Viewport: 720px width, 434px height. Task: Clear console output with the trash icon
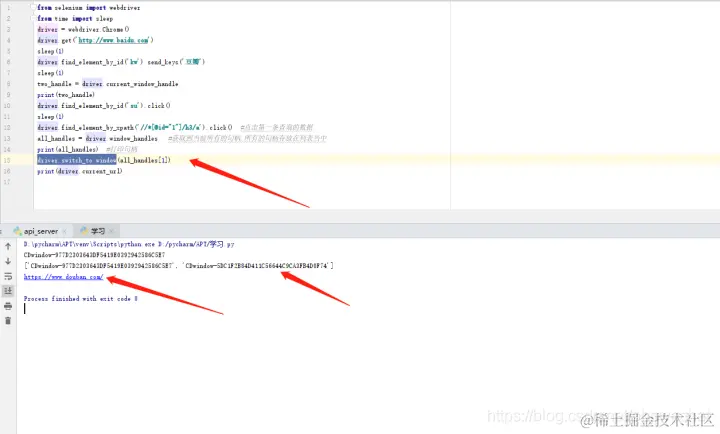[8, 321]
